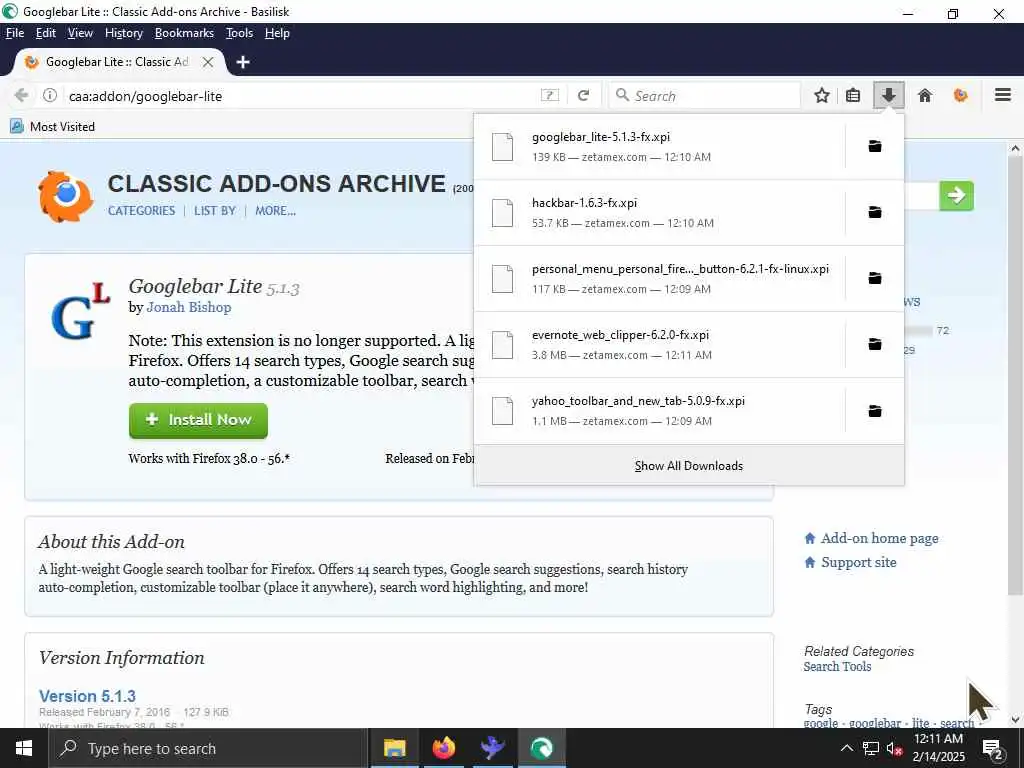This screenshot has height=768, width=1024.
Task: Click the Classic Add-ons Archive logo
Action: coord(65,196)
